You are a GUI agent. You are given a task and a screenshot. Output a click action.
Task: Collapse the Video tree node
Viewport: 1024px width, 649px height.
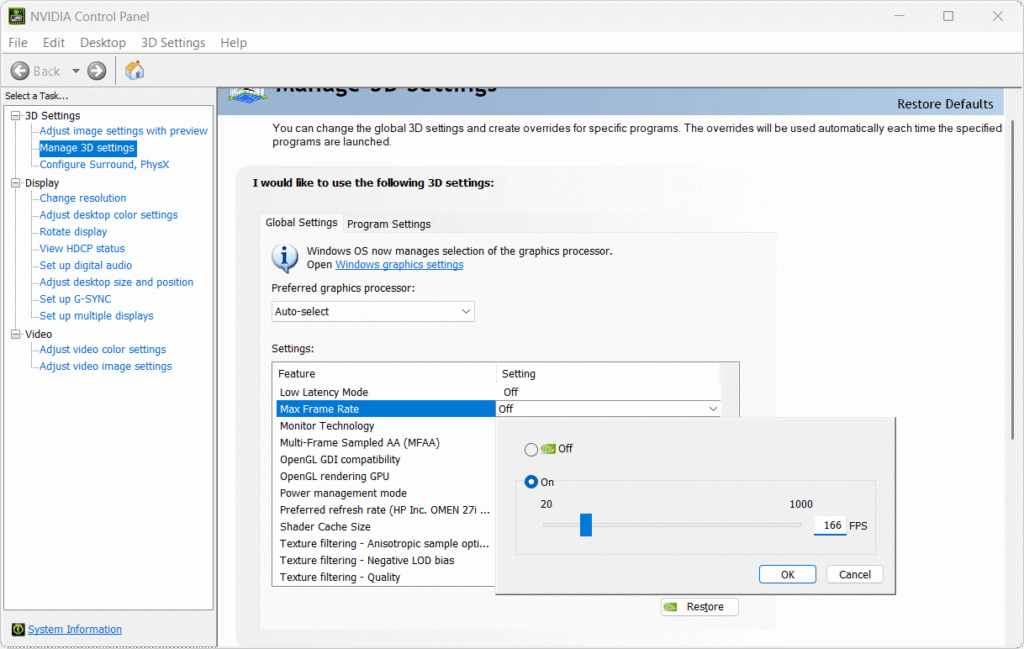click(16, 334)
